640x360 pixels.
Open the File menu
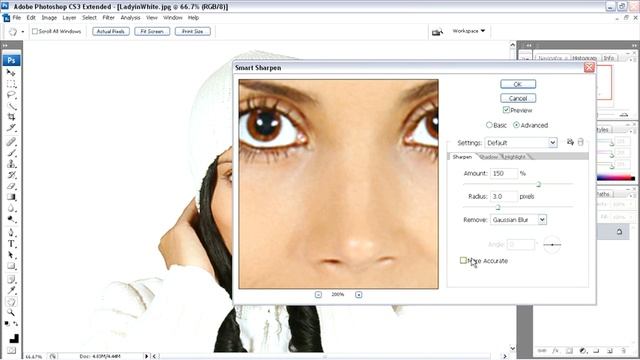(17, 18)
